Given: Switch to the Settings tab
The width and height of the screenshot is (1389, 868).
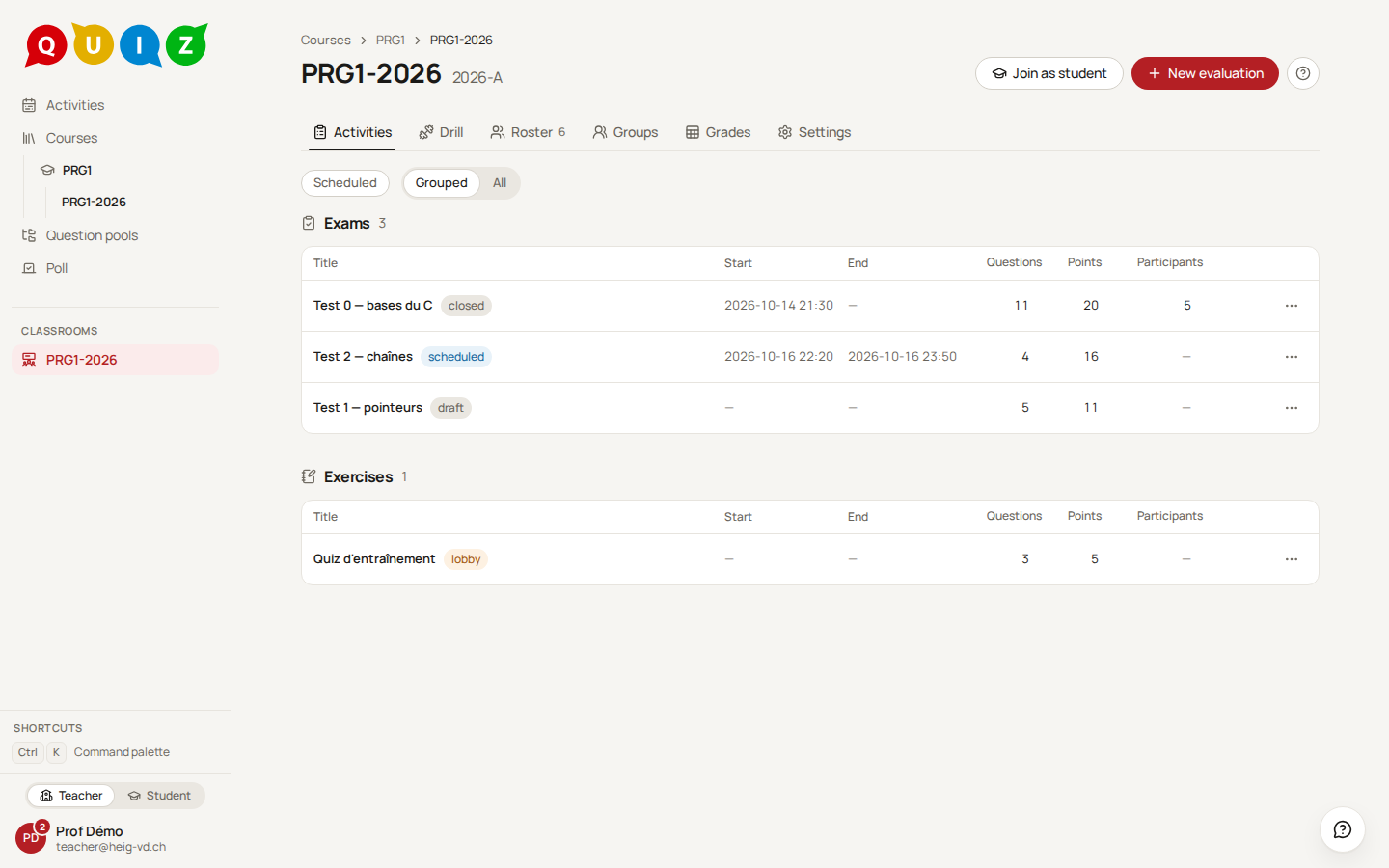Looking at the screenshot, I should pyautogui.click(x=814, y=132).
